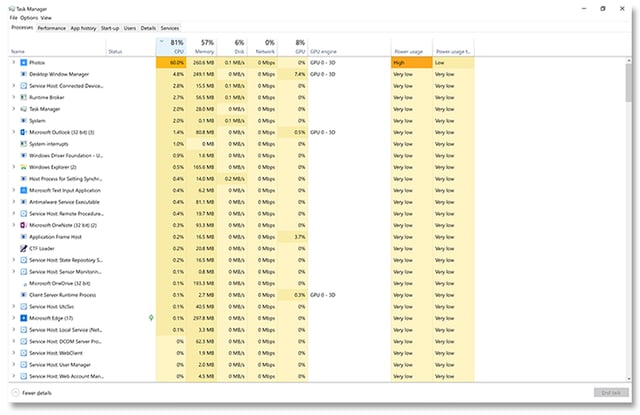Sort processes by Memory column header
This screenshot has height=415, width=640.
click(202, 47)
